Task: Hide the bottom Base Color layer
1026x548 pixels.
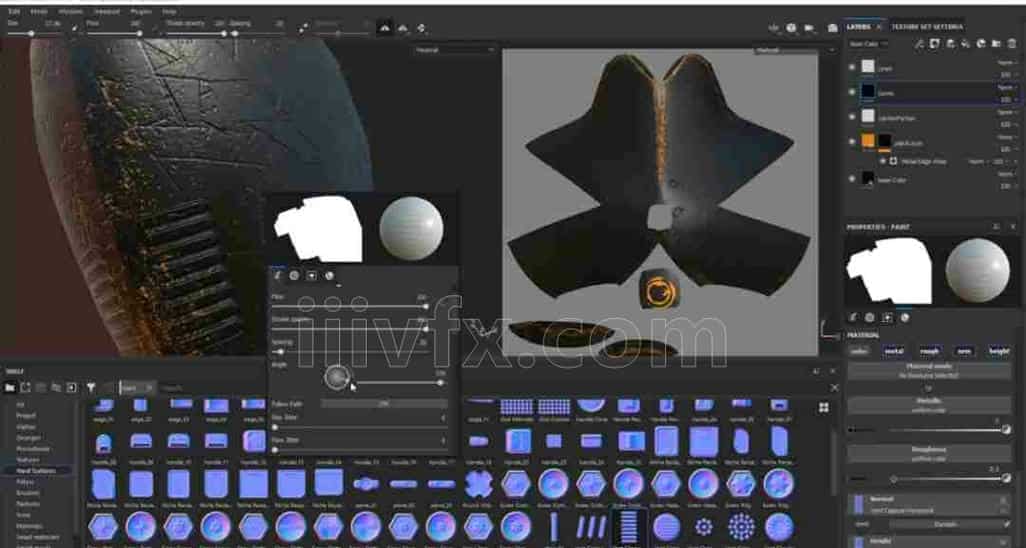Action: [852, 178]
